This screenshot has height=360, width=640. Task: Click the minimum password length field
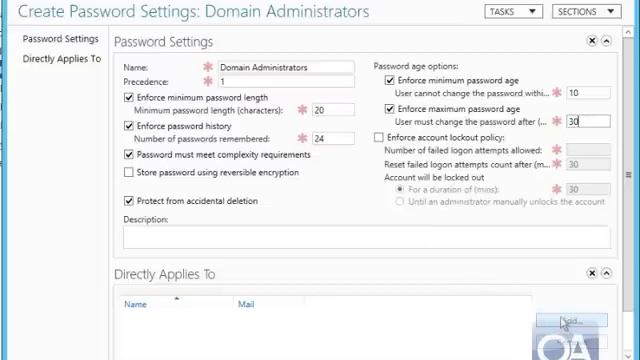click(333, 110)
